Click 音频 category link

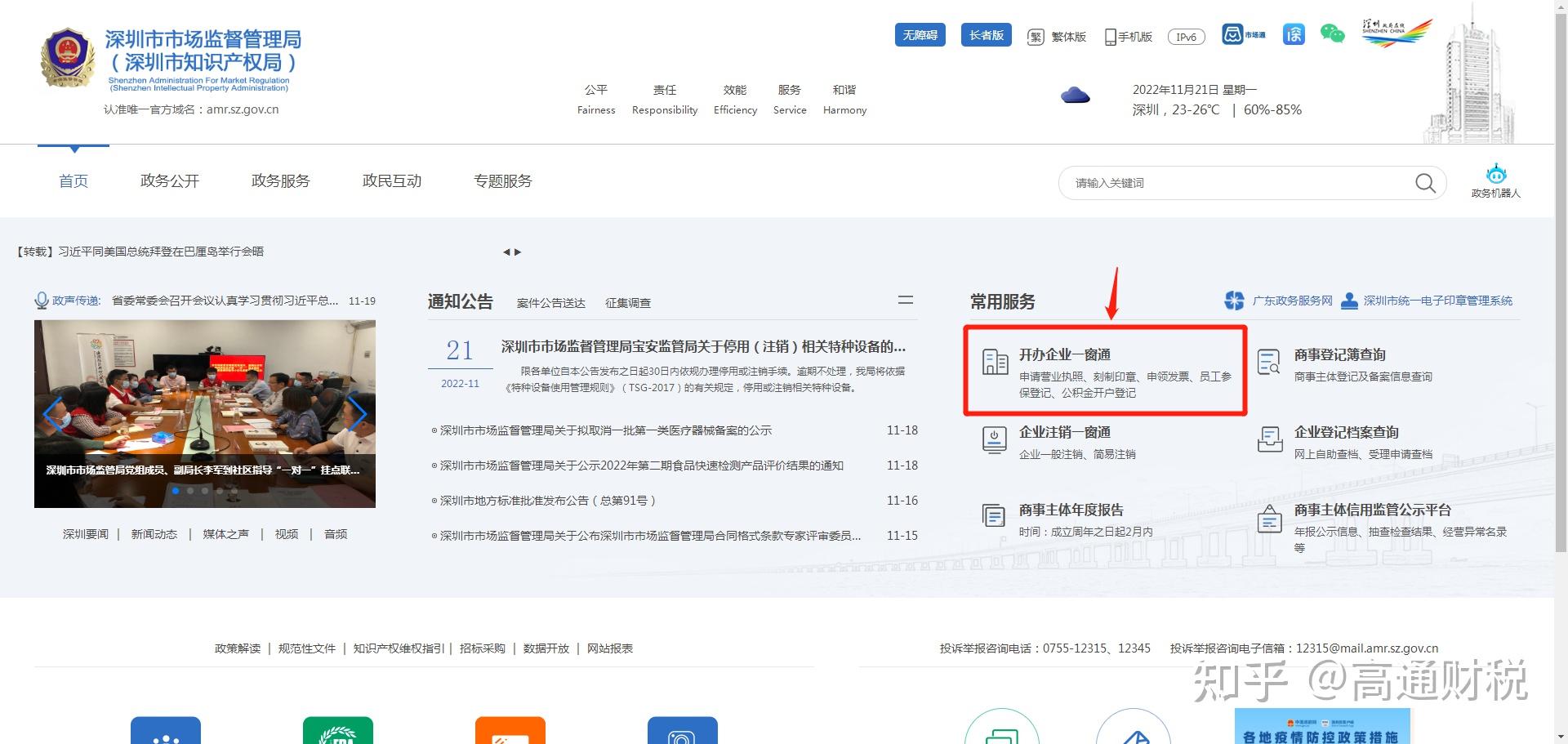[x=336, y=534]
